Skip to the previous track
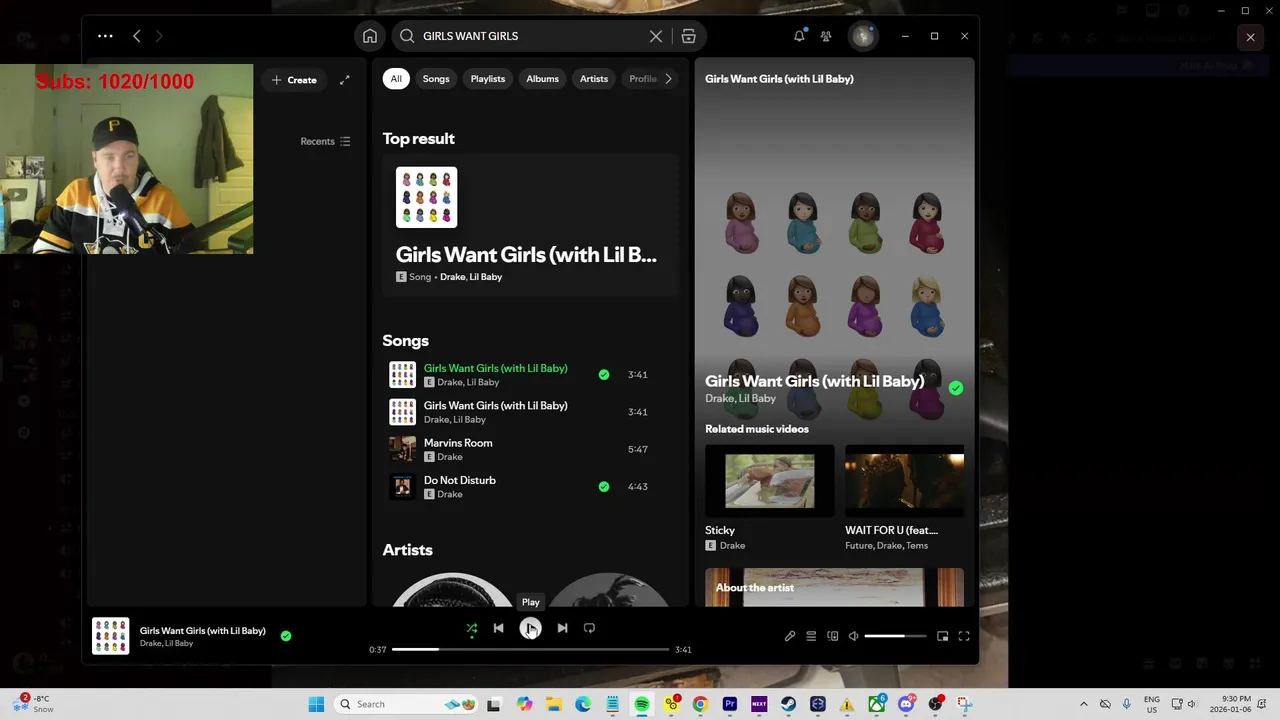 click(x=498, y=628)
